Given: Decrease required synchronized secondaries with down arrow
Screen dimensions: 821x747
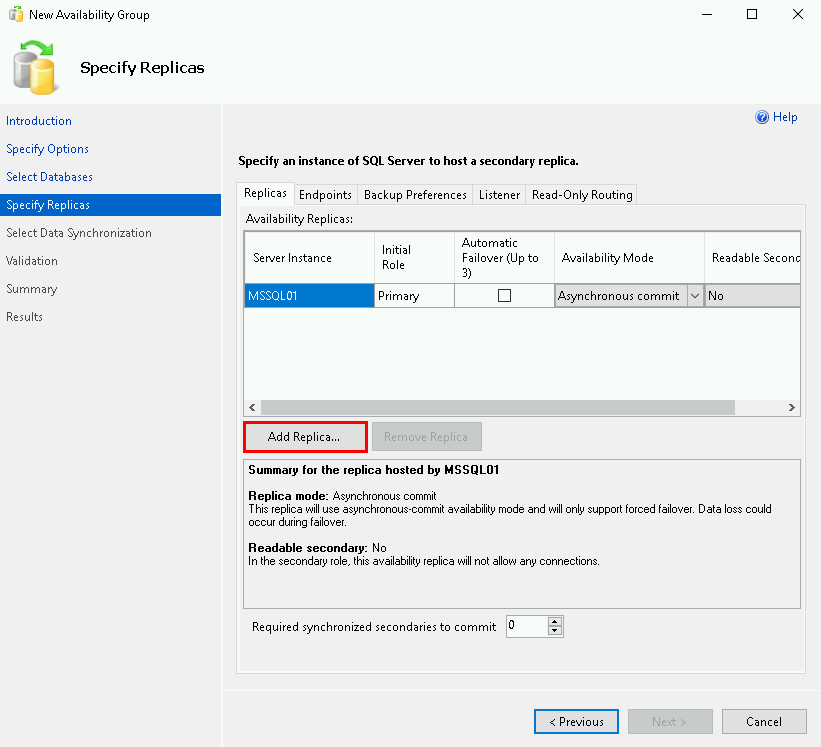Looking at the screenshot, I should [x=556, y=632].
